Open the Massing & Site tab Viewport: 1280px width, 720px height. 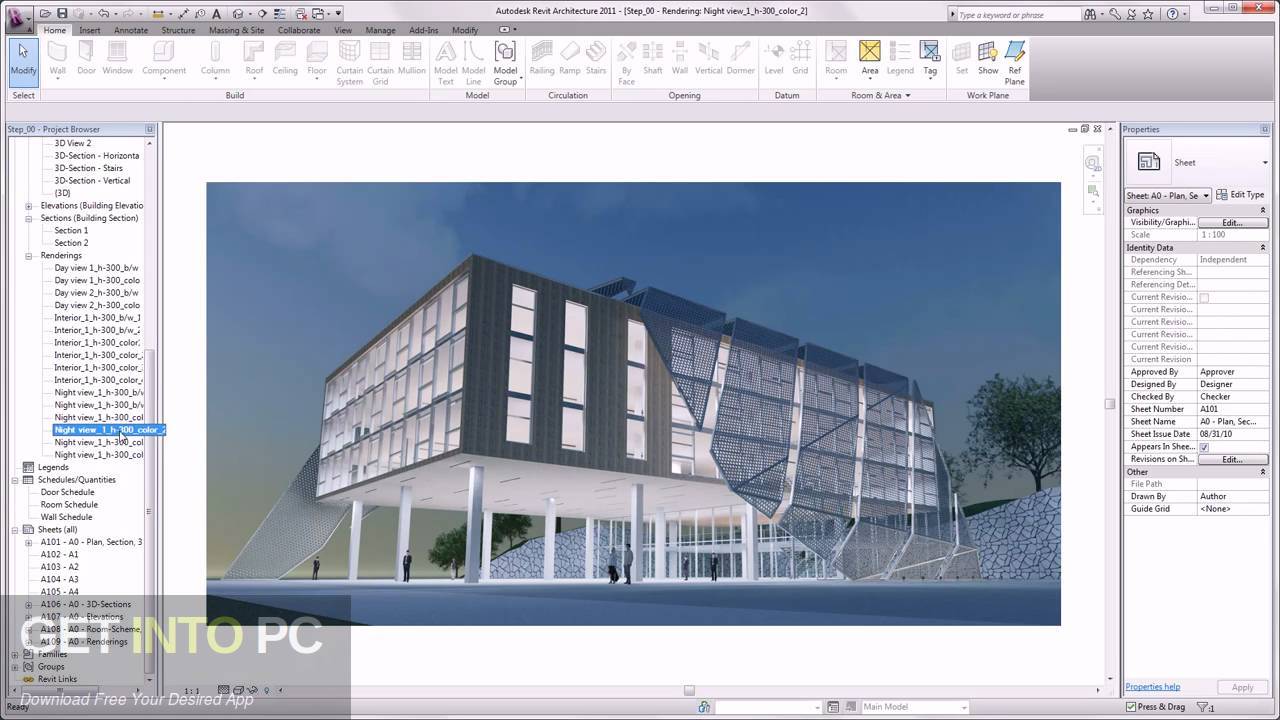[236, 30]
